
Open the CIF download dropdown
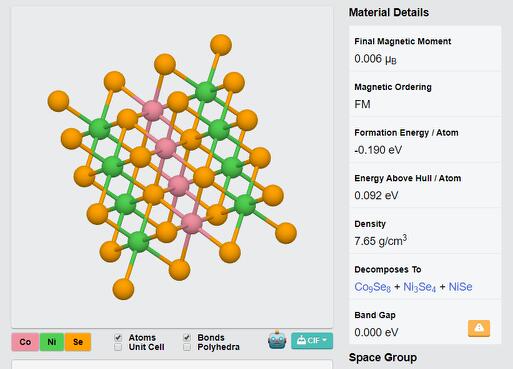coord(312,340)
